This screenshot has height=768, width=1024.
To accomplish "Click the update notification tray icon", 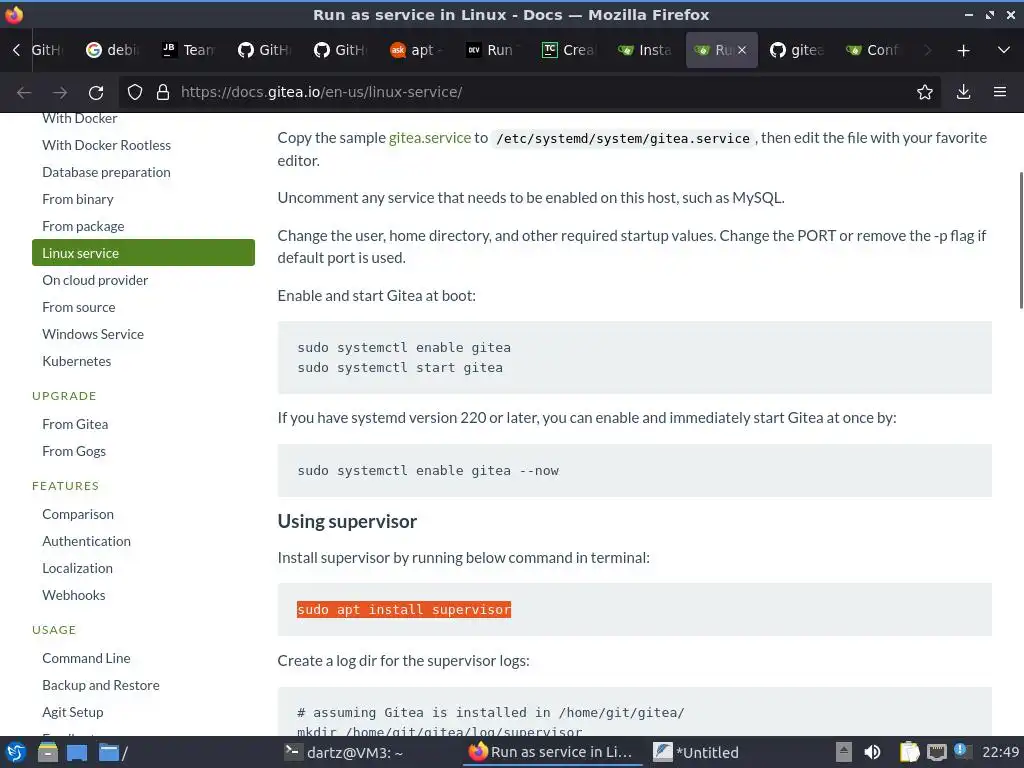I will (961, 750).
